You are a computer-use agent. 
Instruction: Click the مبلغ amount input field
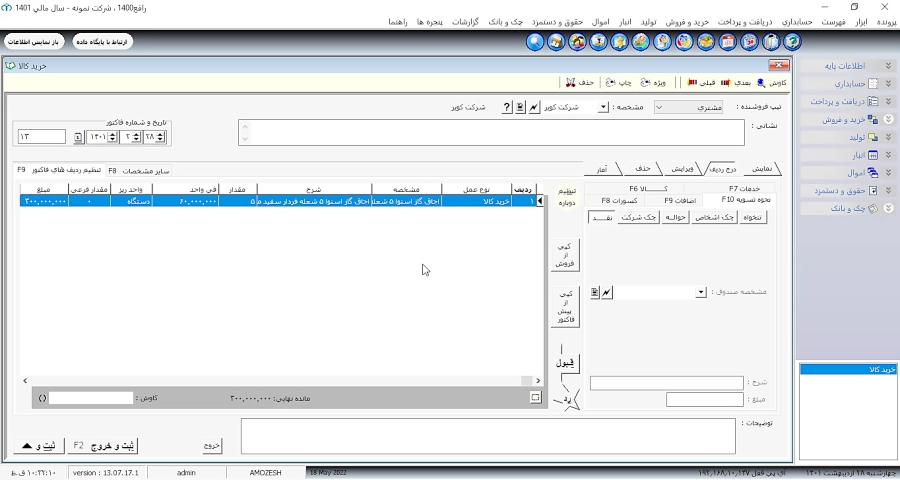point(705,400)
